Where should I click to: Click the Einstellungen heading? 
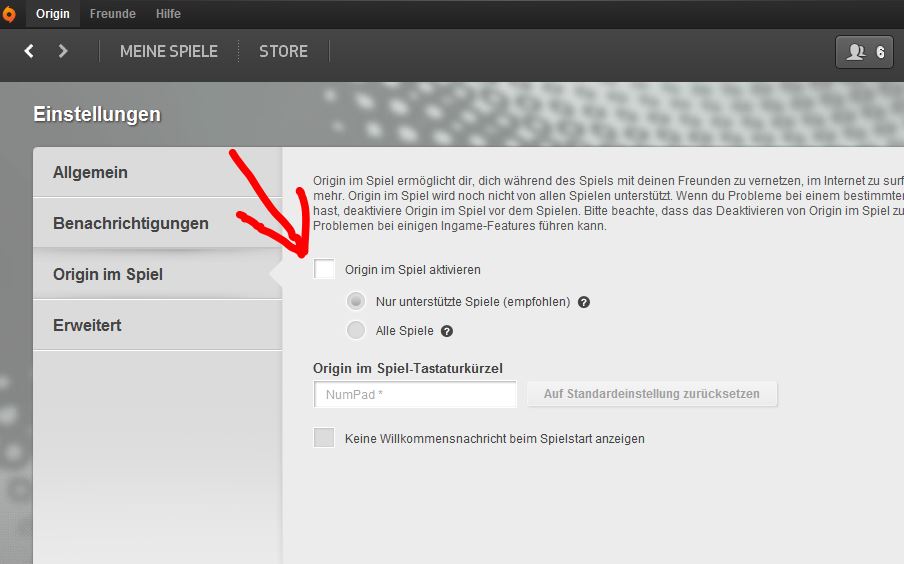point(97,114)
